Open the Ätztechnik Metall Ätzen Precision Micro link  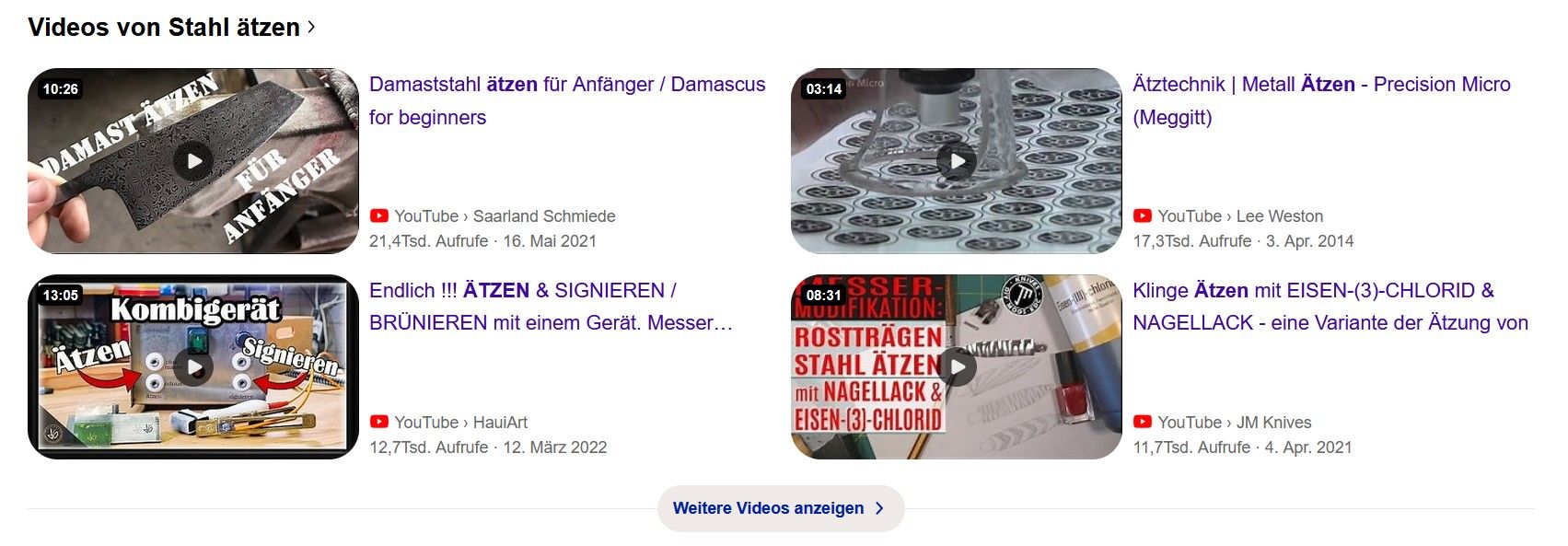click(x=1321, y=100)
